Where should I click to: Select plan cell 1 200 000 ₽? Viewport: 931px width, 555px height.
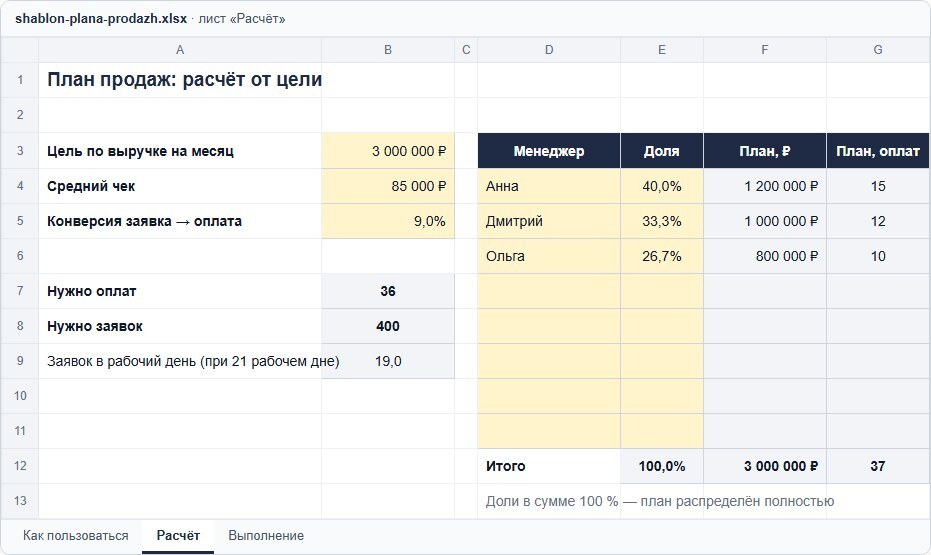765,186
